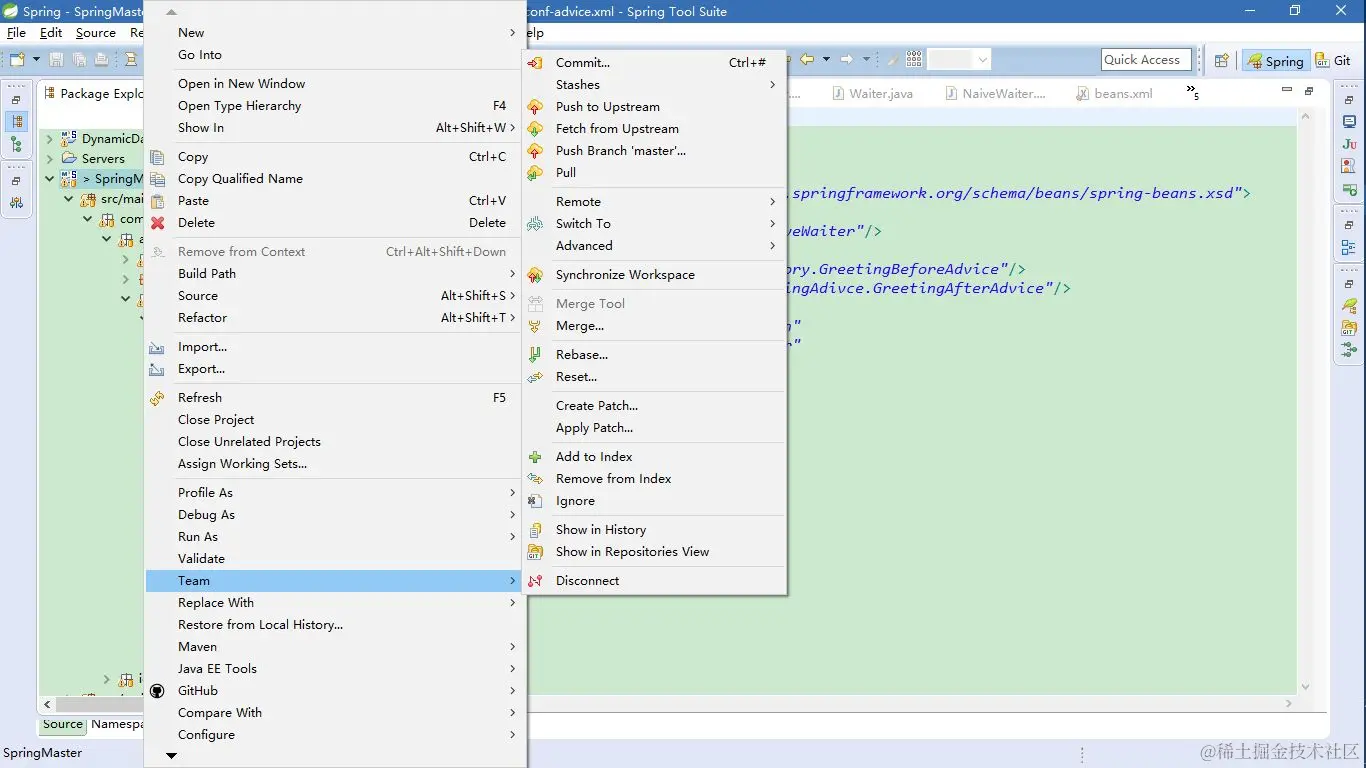Click the editor vertical scrollbar down arrow
The image size is (1366, 768).
coord(1304,687)
